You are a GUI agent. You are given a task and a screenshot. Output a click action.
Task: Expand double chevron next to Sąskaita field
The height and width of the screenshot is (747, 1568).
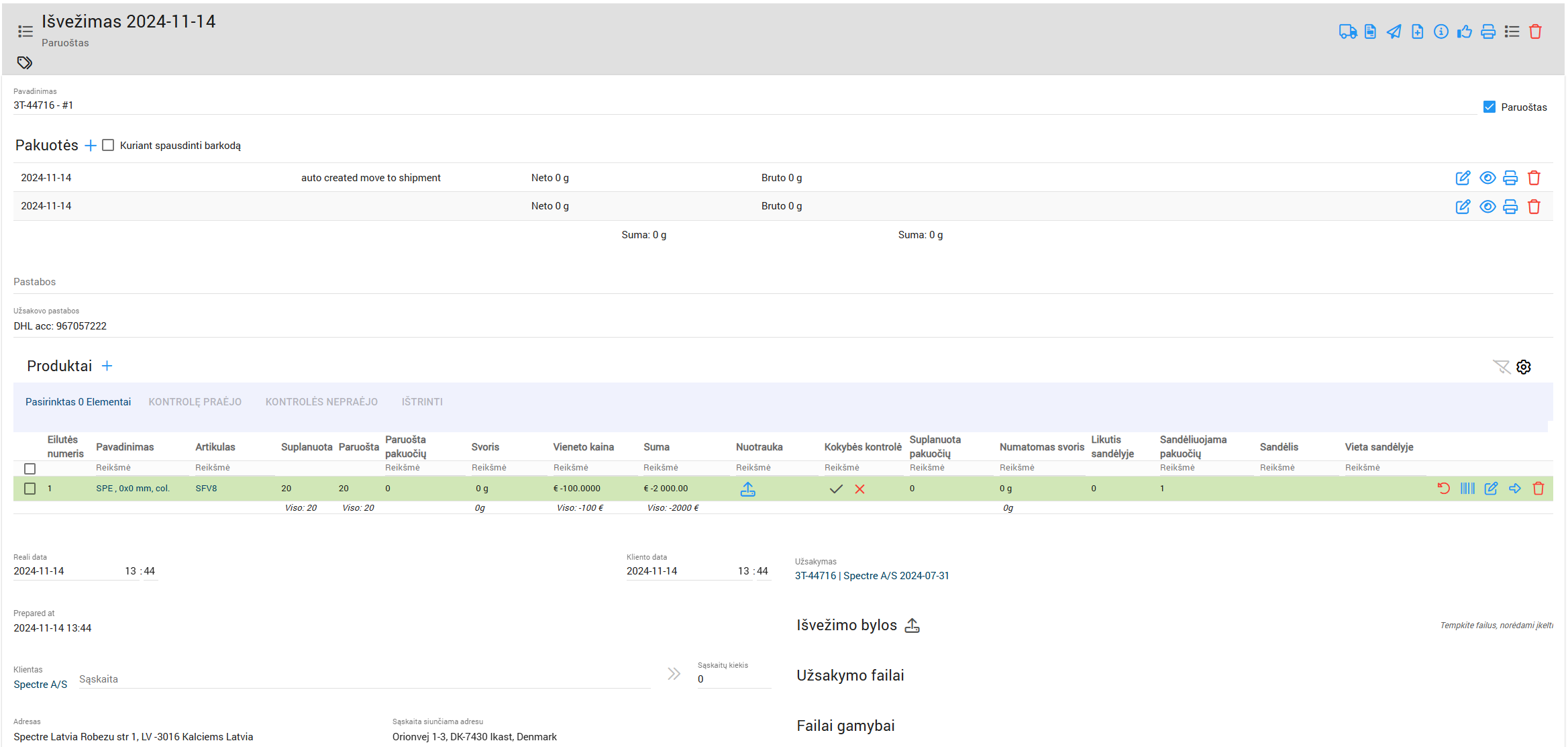(674, 674)
